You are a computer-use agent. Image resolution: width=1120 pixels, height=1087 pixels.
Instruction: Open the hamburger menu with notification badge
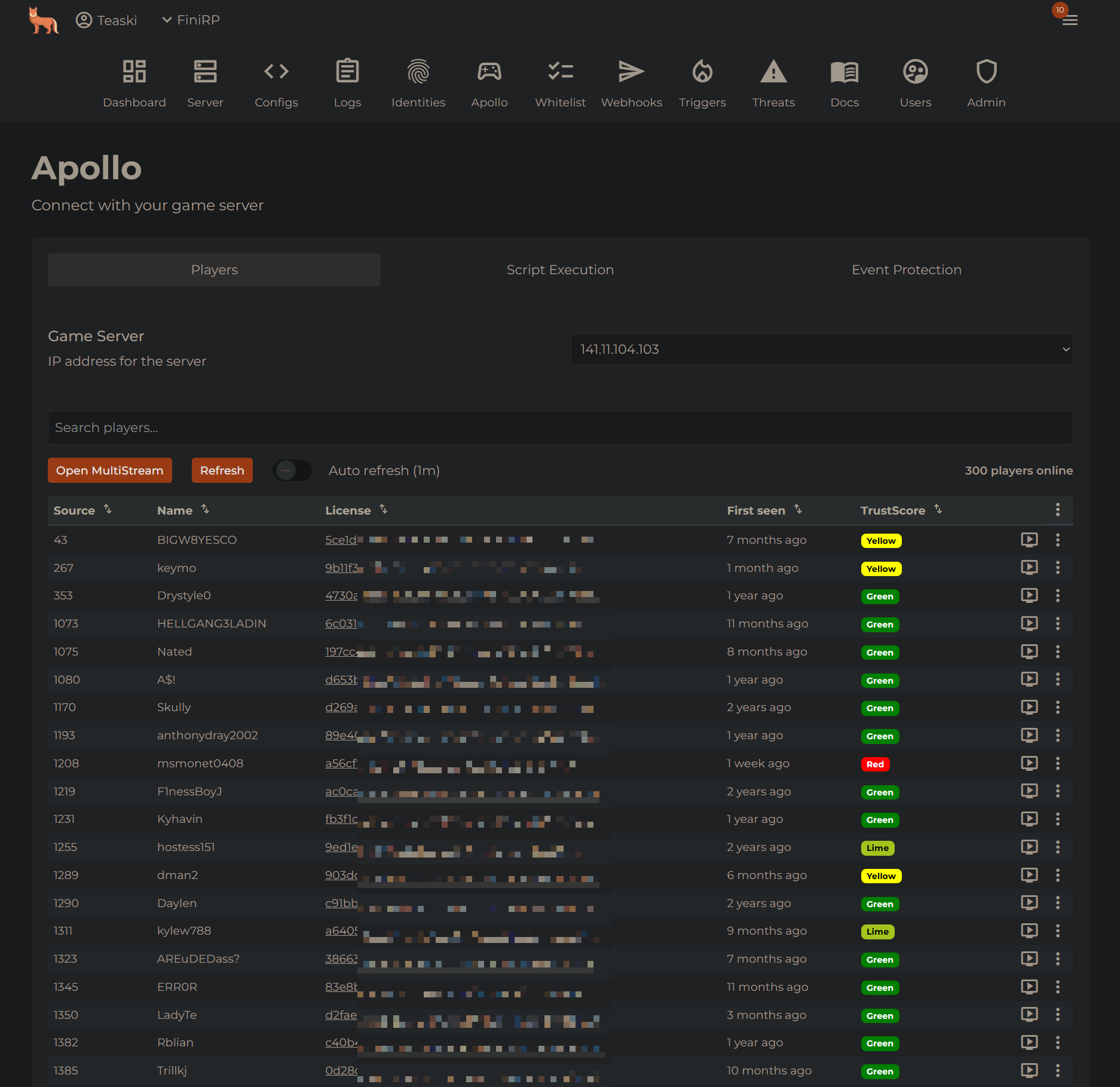pos(1070,20)
